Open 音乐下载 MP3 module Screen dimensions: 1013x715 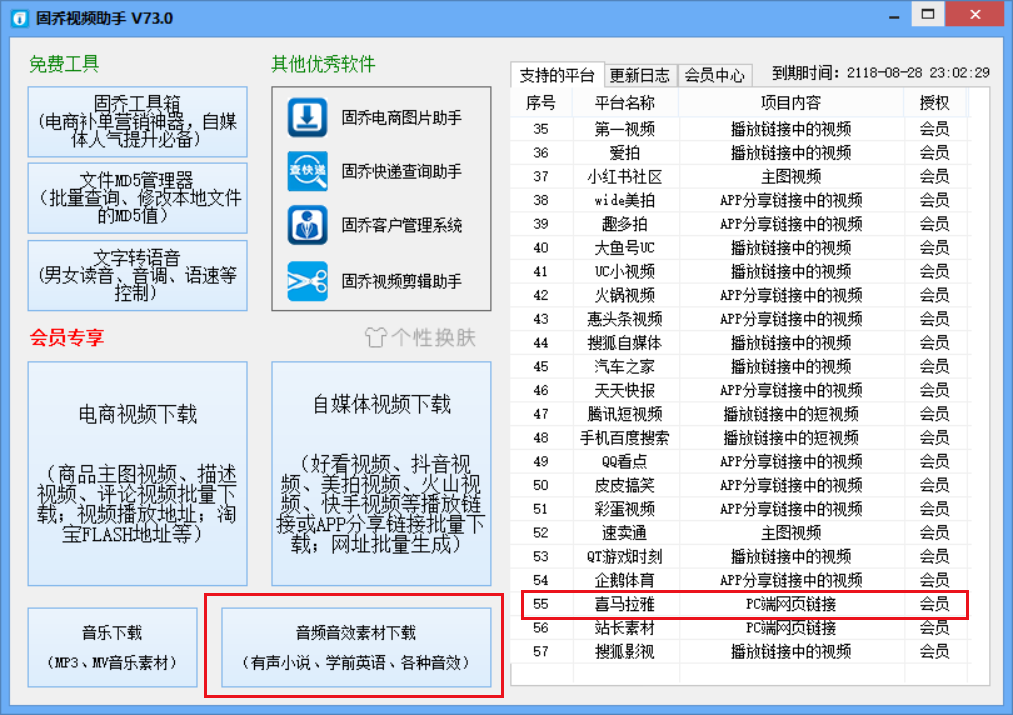(x=112, y=647)
